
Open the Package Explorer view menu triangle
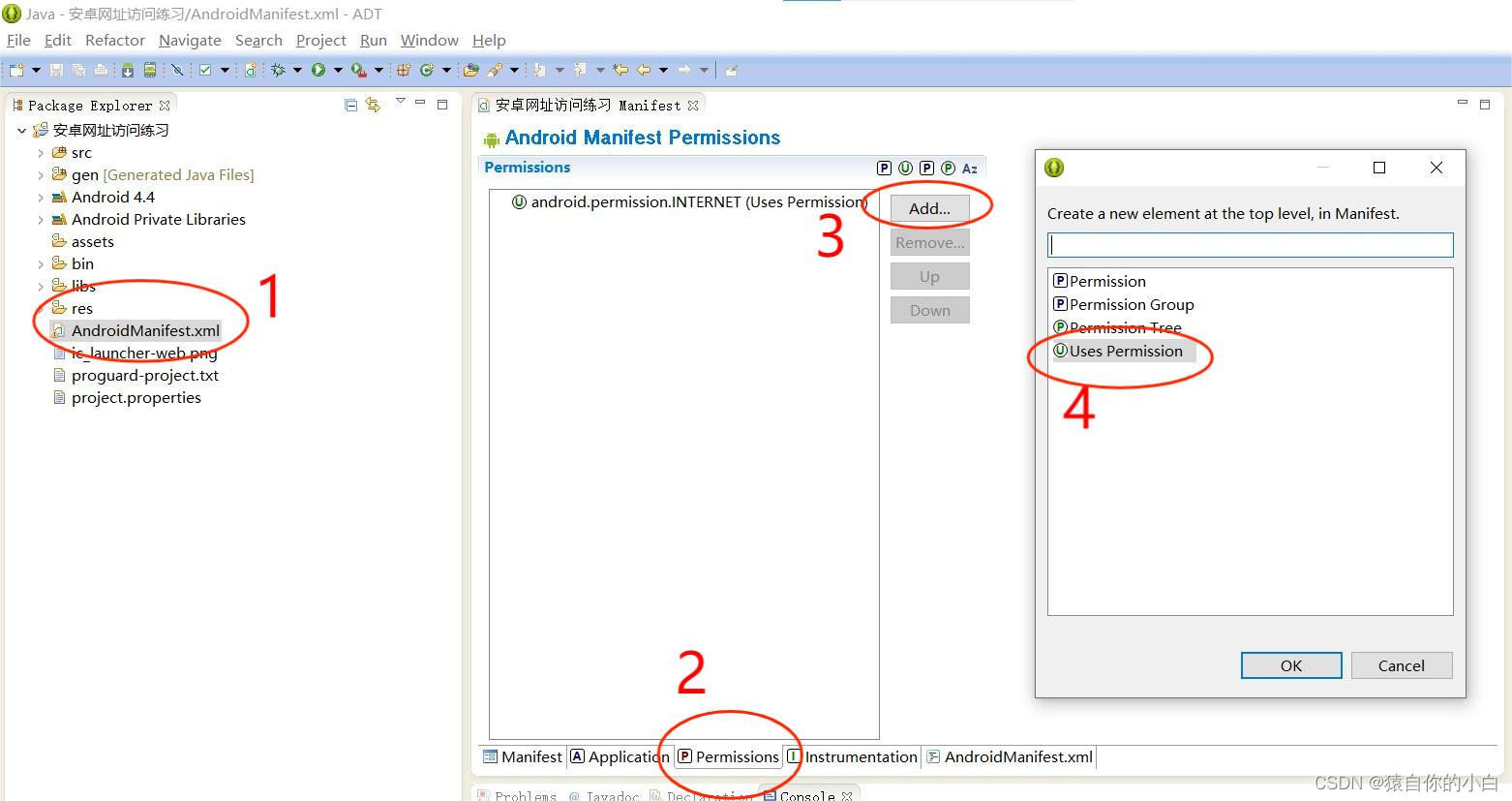click(x=400, y=102)
